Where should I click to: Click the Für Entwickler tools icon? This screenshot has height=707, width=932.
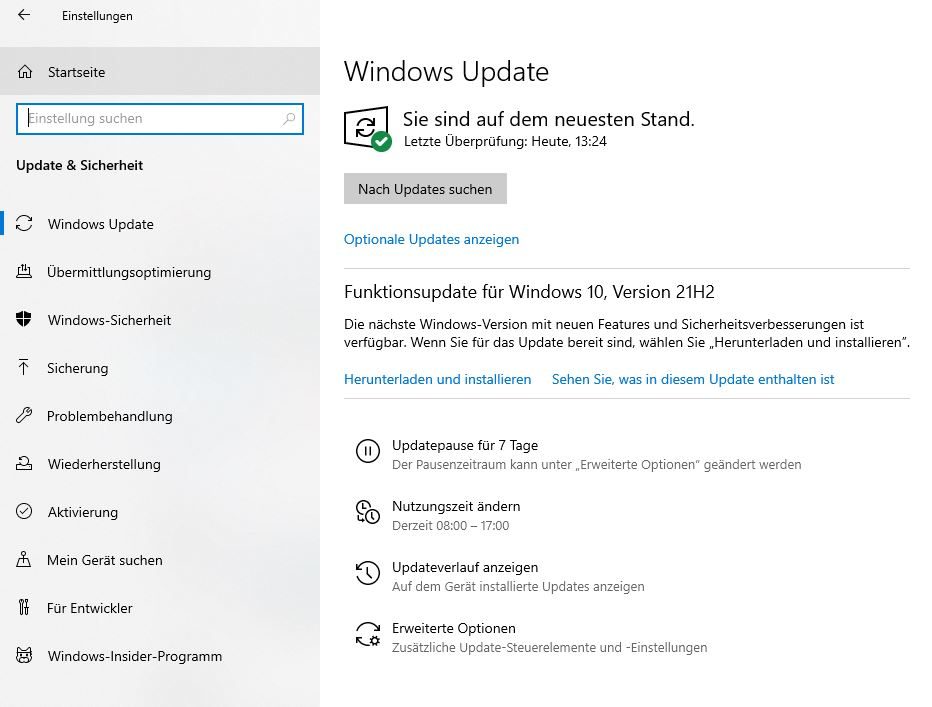tap(24, 607)
